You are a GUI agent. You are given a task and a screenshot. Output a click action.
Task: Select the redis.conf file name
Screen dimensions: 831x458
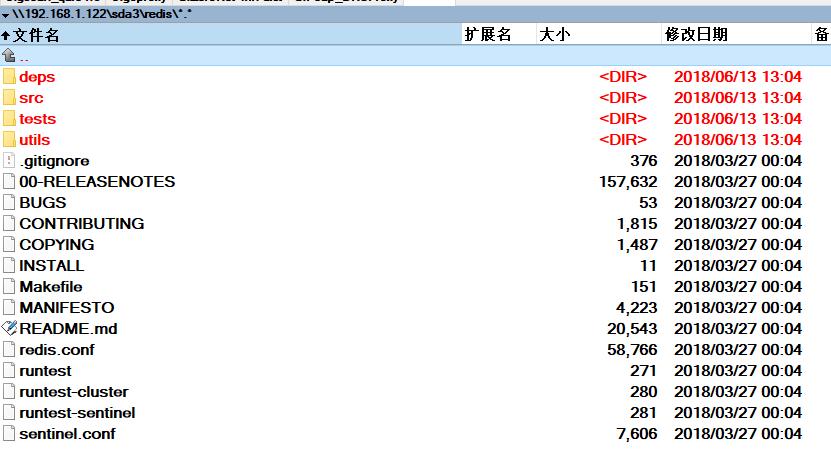tap(57, 350)
